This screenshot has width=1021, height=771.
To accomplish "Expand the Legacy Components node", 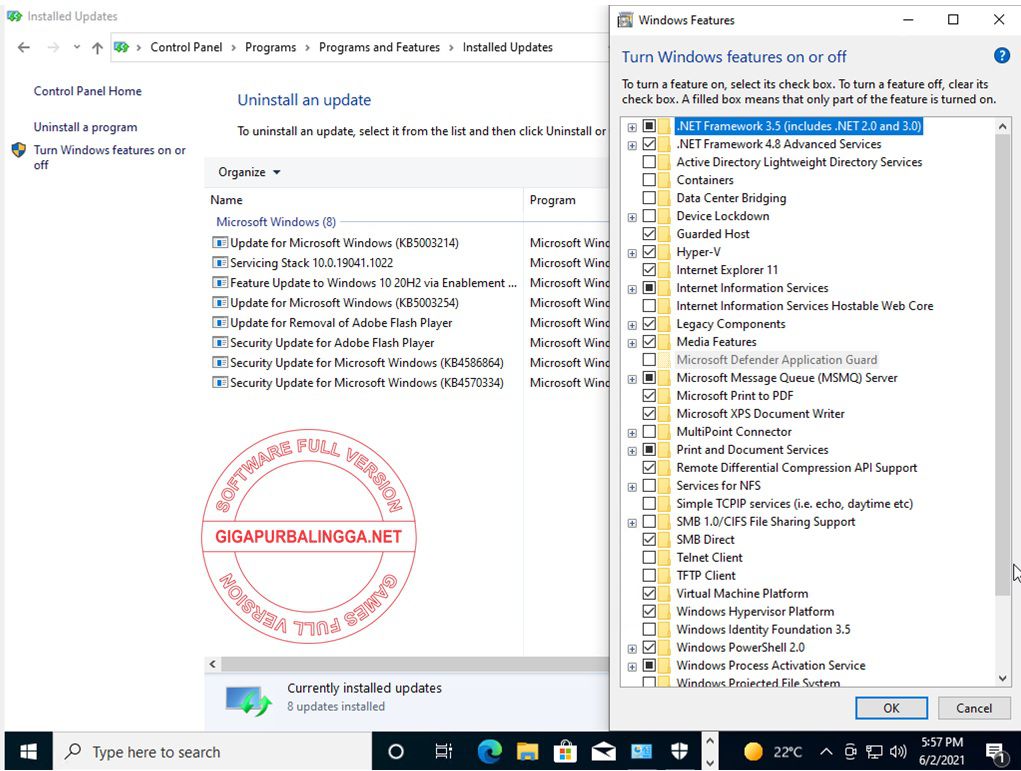I will 632,324.
